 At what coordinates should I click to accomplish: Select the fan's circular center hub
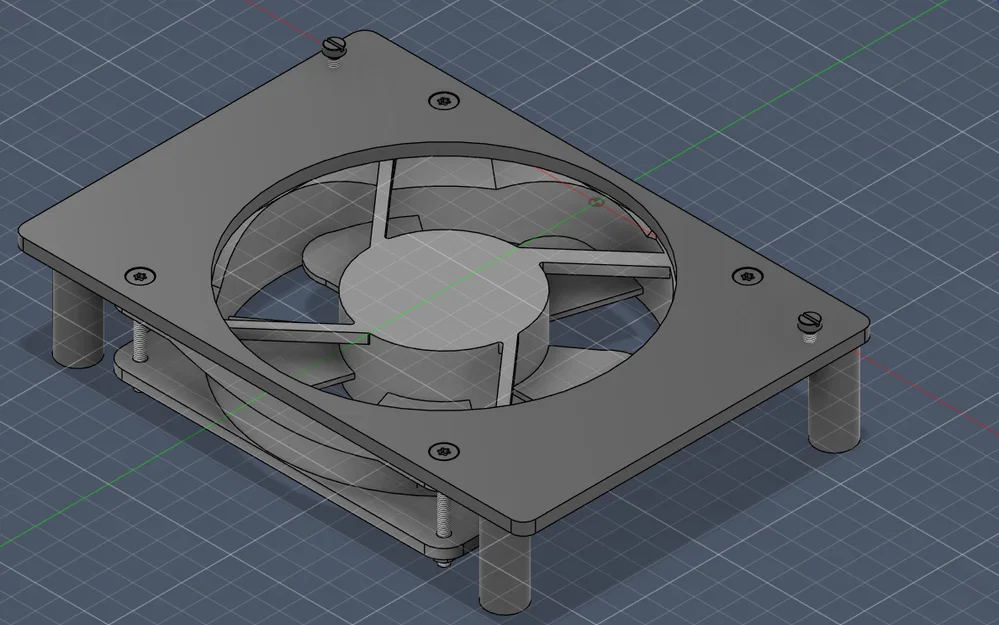click(x=444, y=291)
